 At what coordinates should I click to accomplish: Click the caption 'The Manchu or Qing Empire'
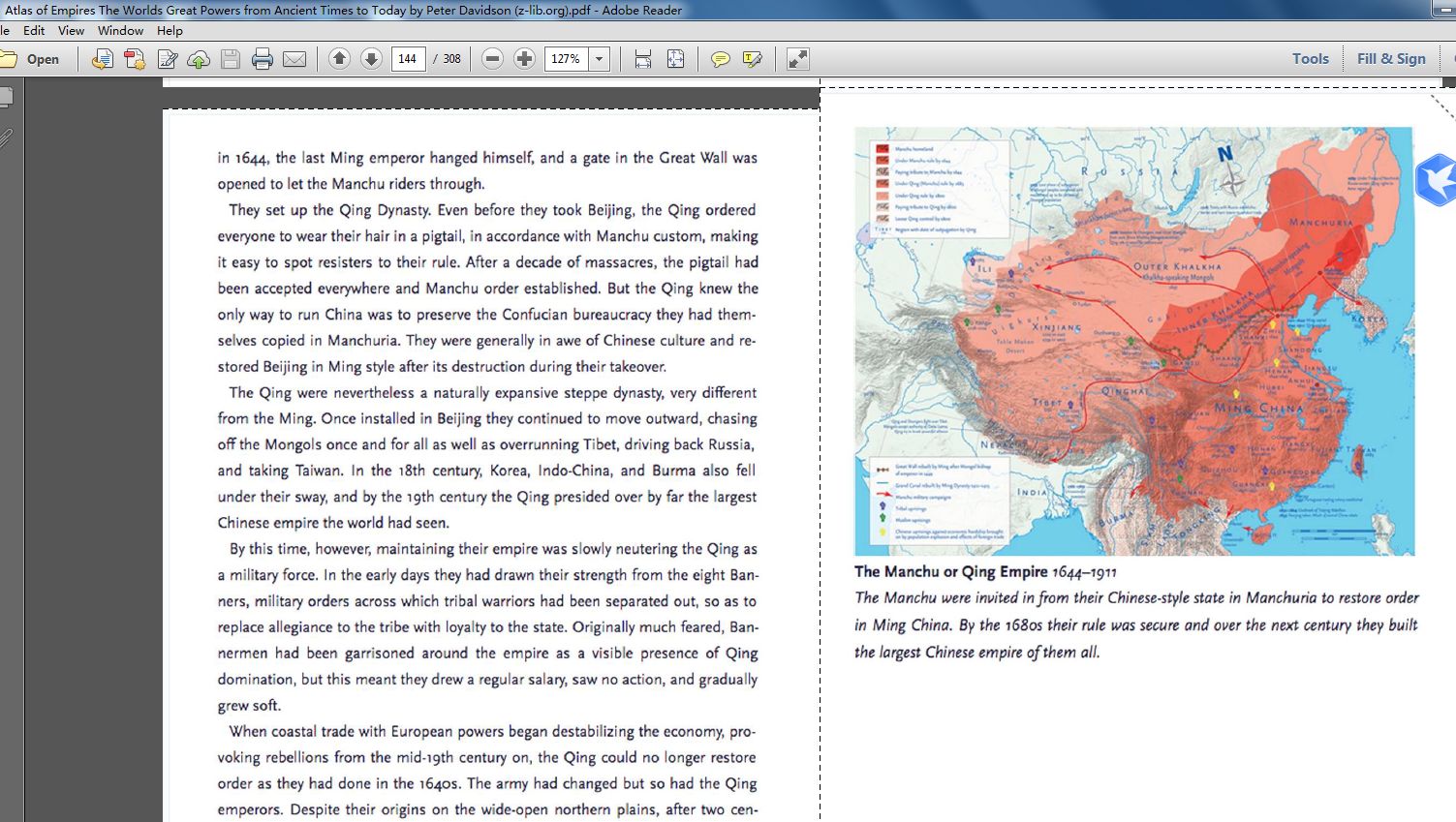point(951,571)
